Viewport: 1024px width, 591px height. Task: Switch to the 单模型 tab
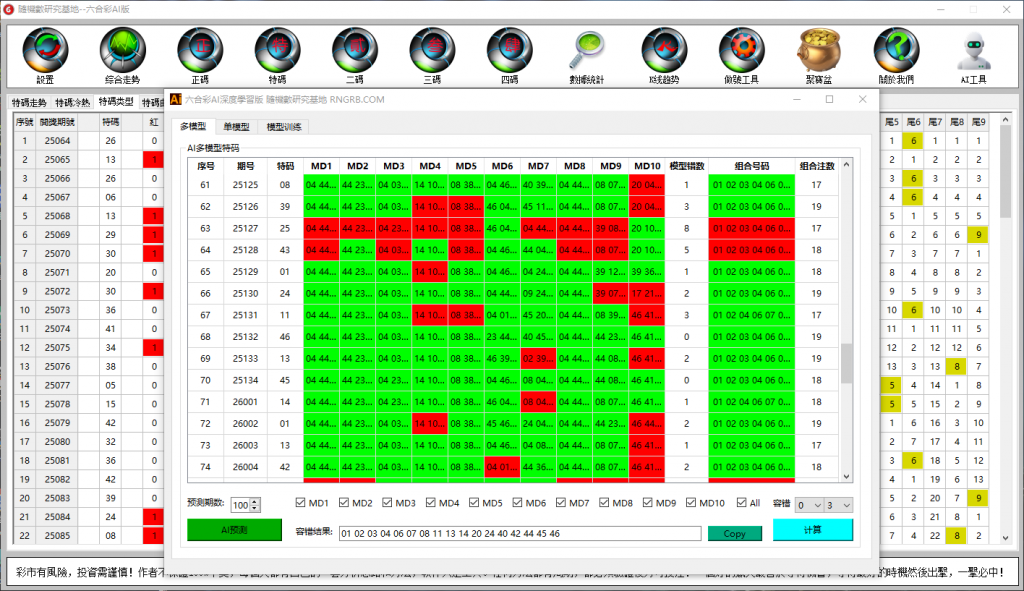coord(236,127)
